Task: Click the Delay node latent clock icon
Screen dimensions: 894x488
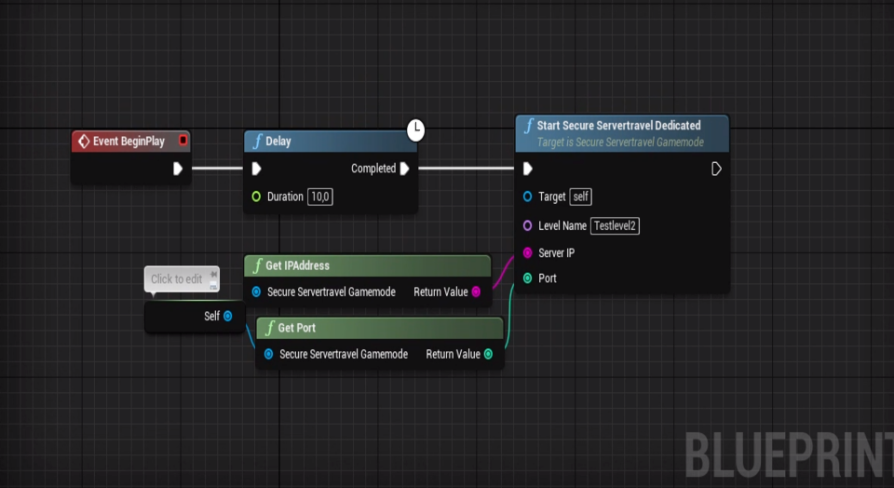Action: [416, 130]
